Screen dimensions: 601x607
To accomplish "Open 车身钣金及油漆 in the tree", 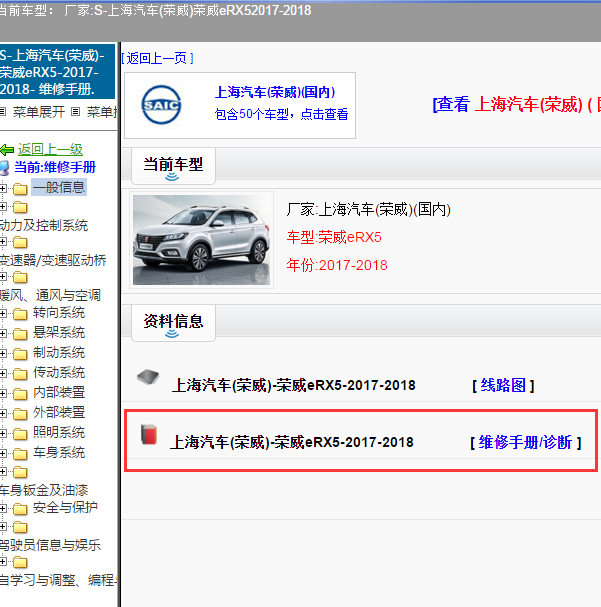I will [x=44, y=490].
